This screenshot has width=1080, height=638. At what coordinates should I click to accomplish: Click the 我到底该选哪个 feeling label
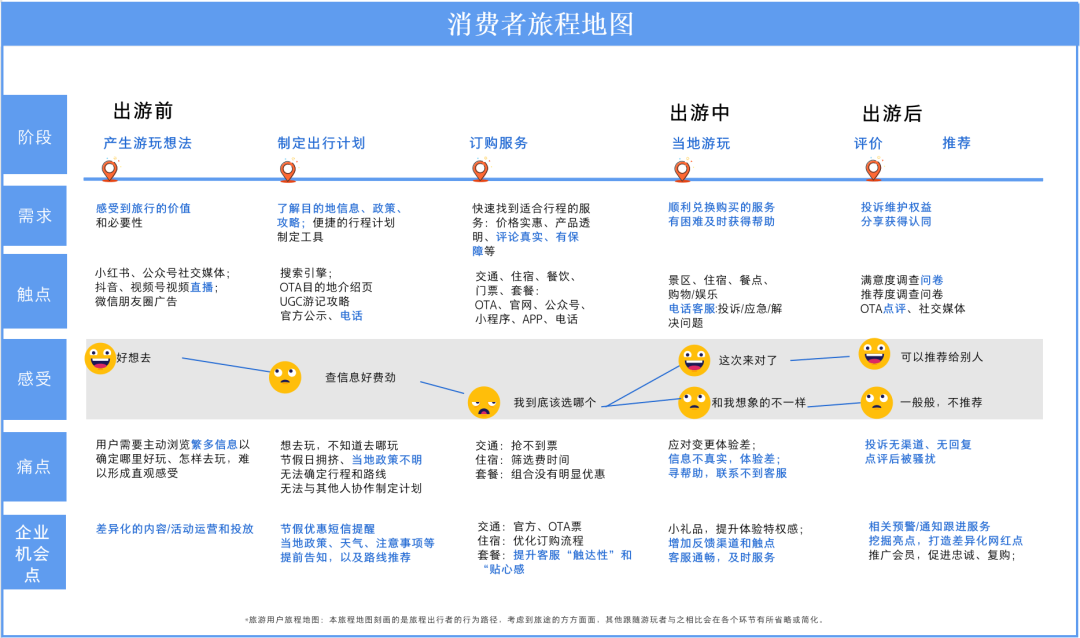555,402
